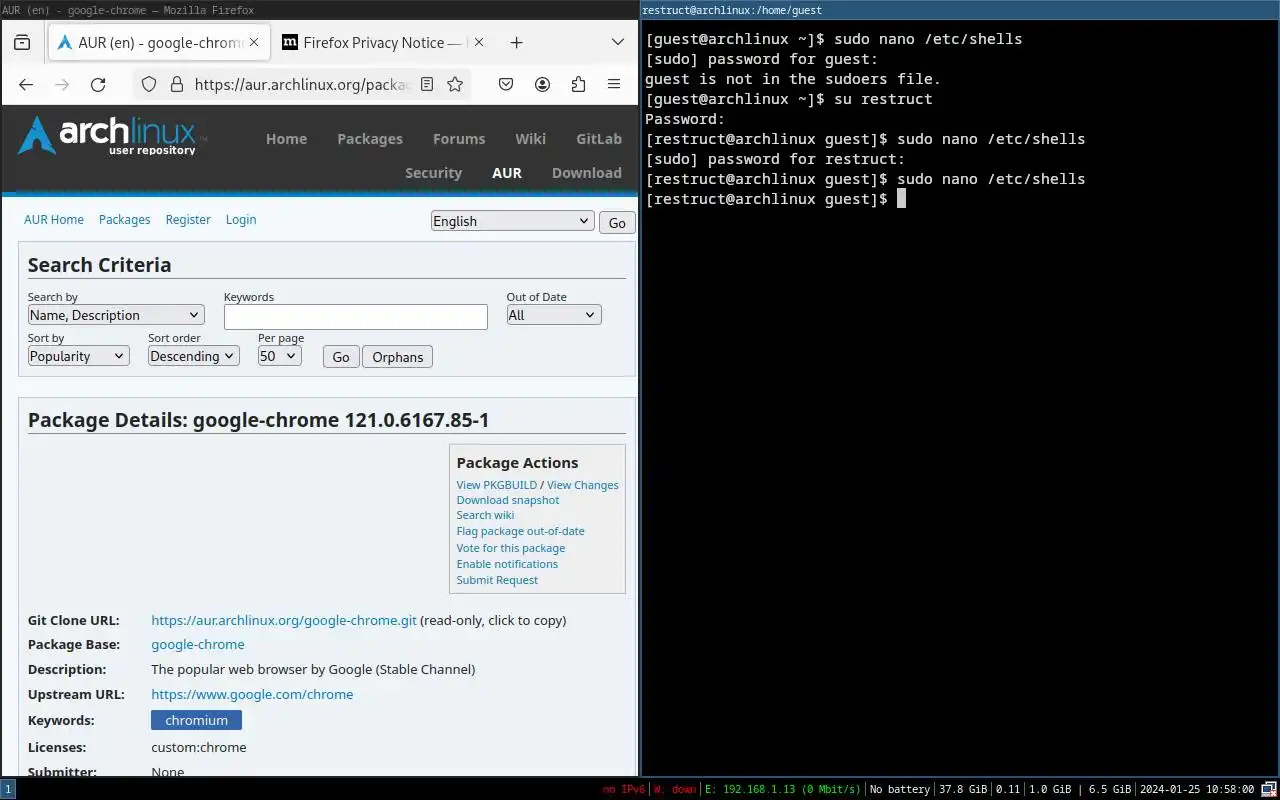This screenshot has height=800, width=1280.
Task: Open the Register link
Action: (x=188, y=220)
